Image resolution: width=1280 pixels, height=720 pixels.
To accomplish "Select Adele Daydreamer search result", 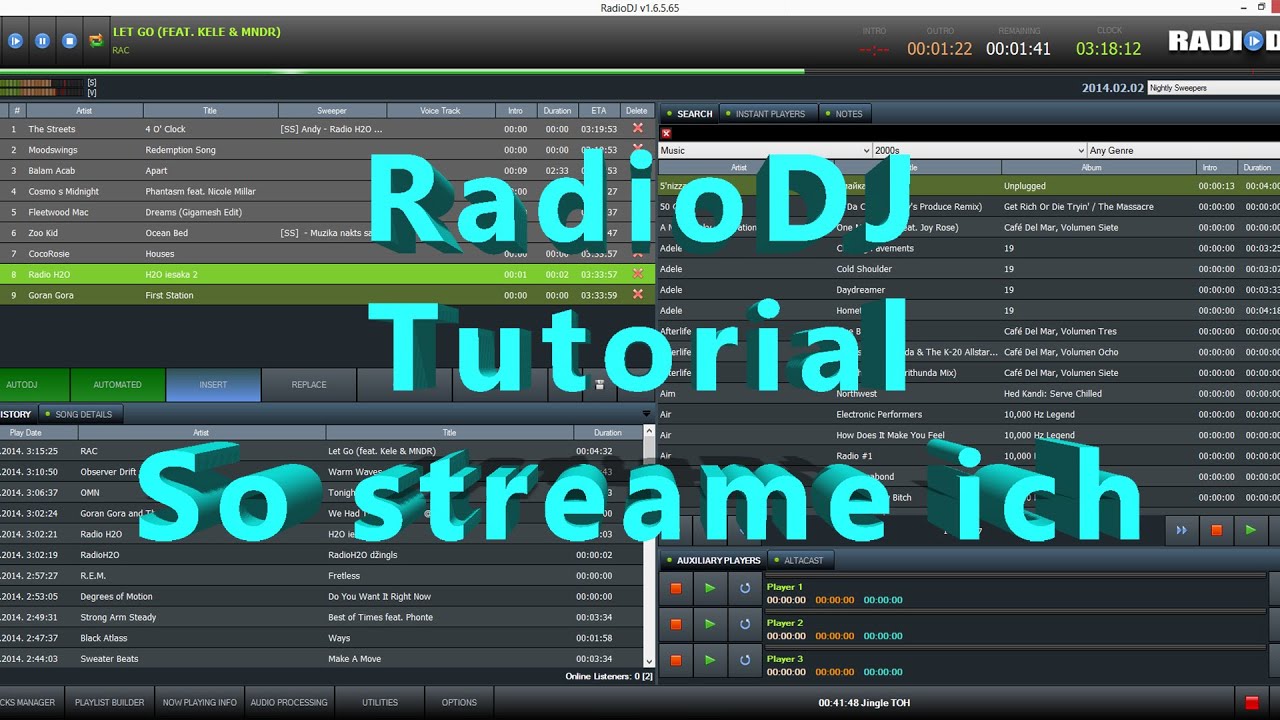I will tap(968, 290).
